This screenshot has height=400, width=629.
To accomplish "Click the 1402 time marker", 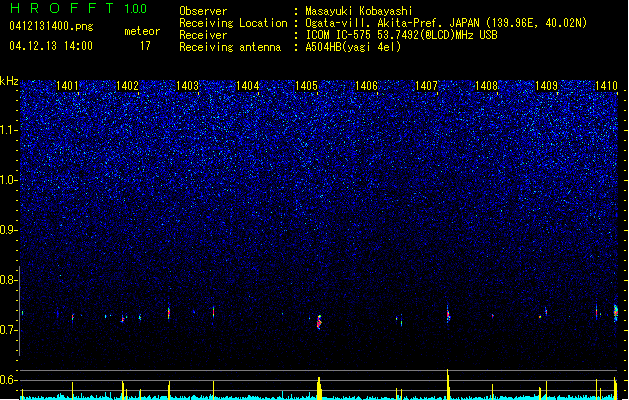I will coord(127,85).
